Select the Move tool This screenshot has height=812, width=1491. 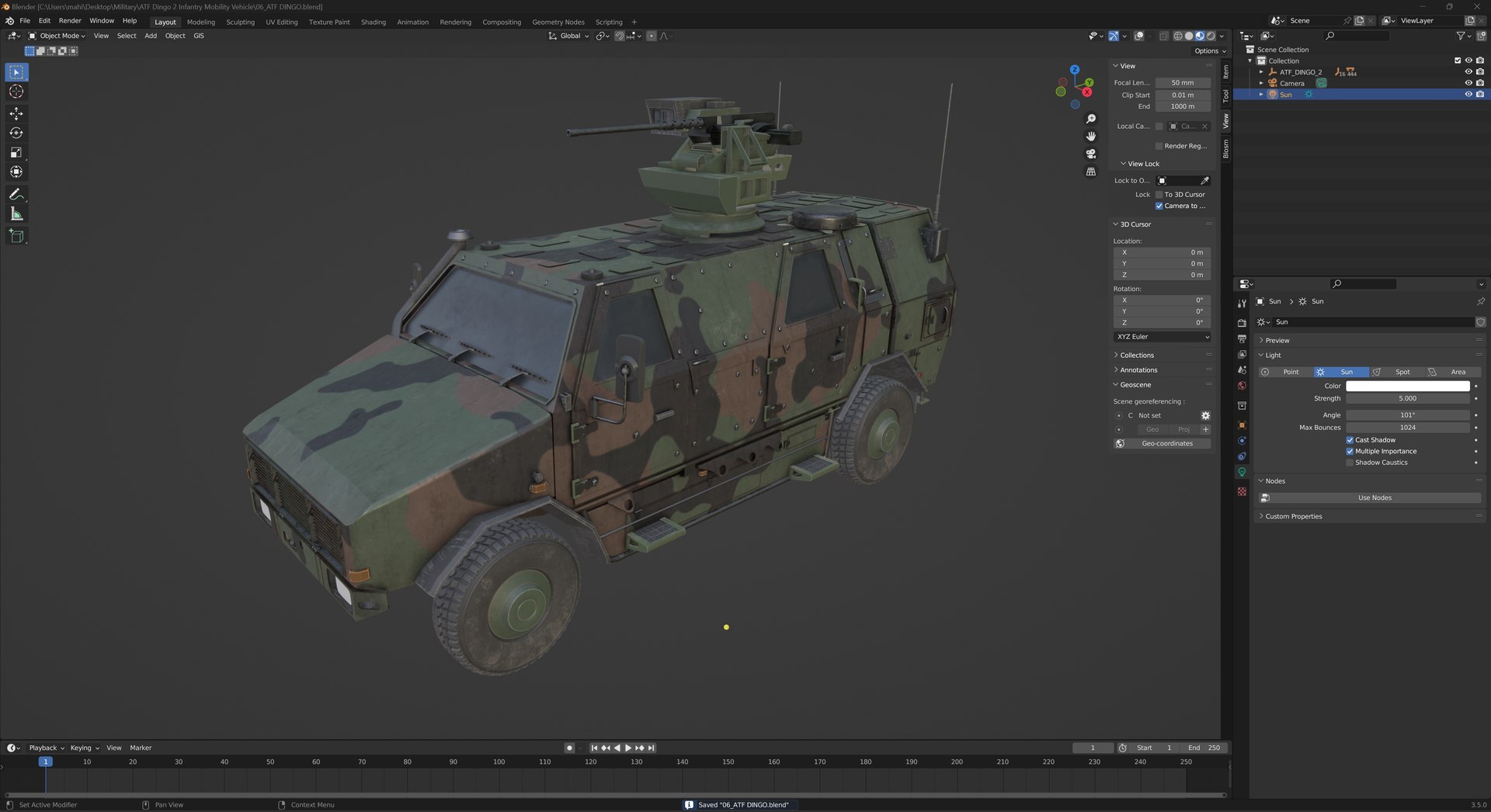tap(16, 113)
